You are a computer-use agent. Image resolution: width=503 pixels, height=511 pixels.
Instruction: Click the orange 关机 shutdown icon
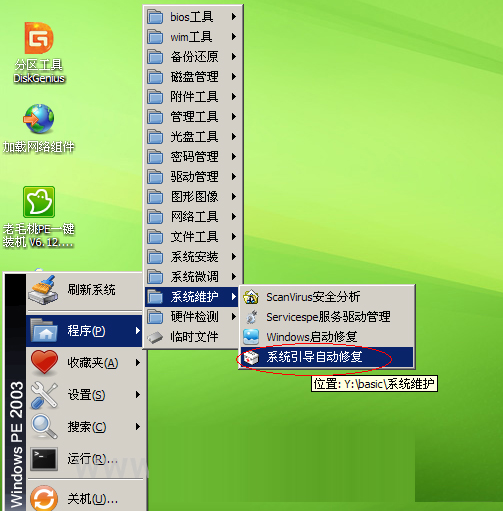tap(44, 498)
